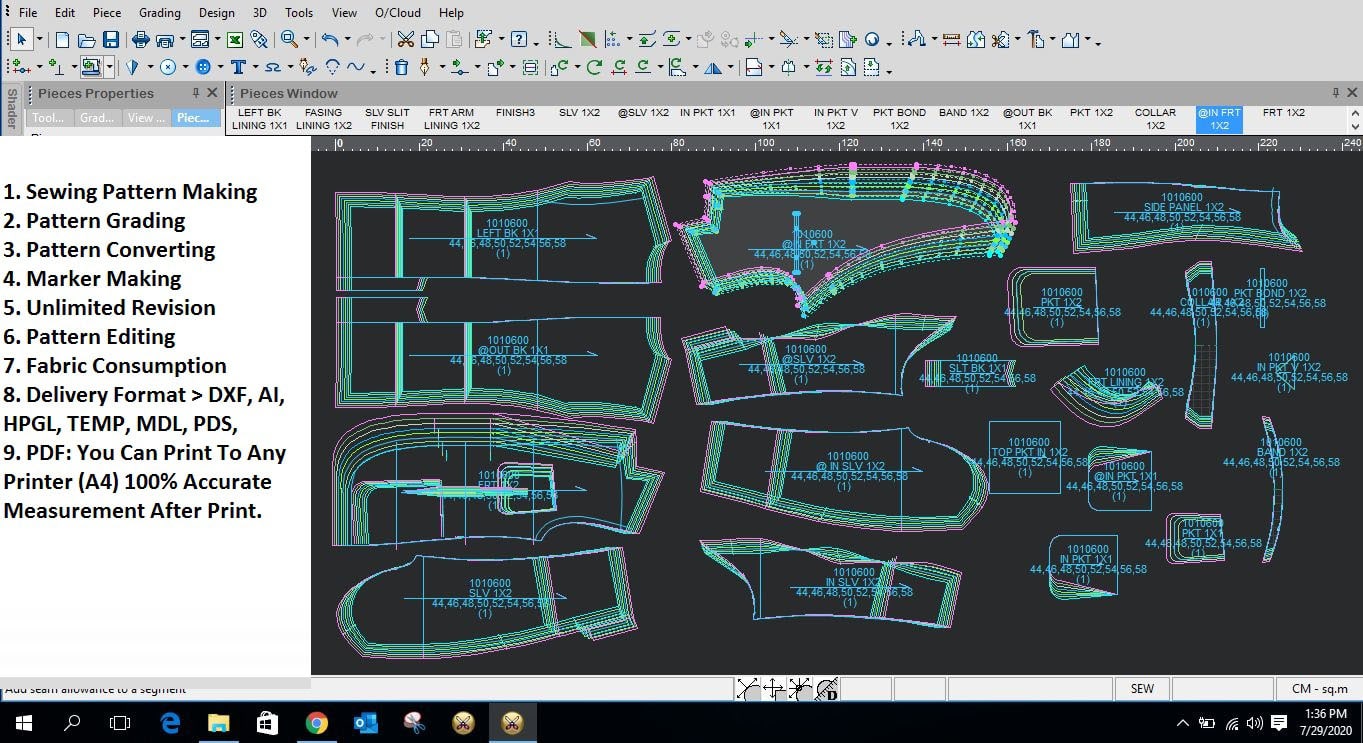The width and height of the screenshot is (1363, 743).
Task: Create a new file
Action: 62,39
